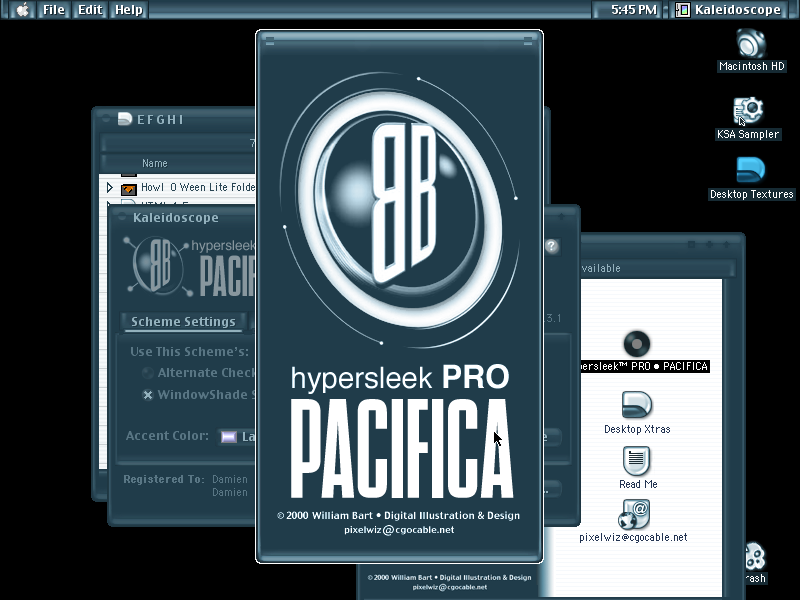Open the File menu
Viewport: 800px width, 600px height.
[54, 10]
